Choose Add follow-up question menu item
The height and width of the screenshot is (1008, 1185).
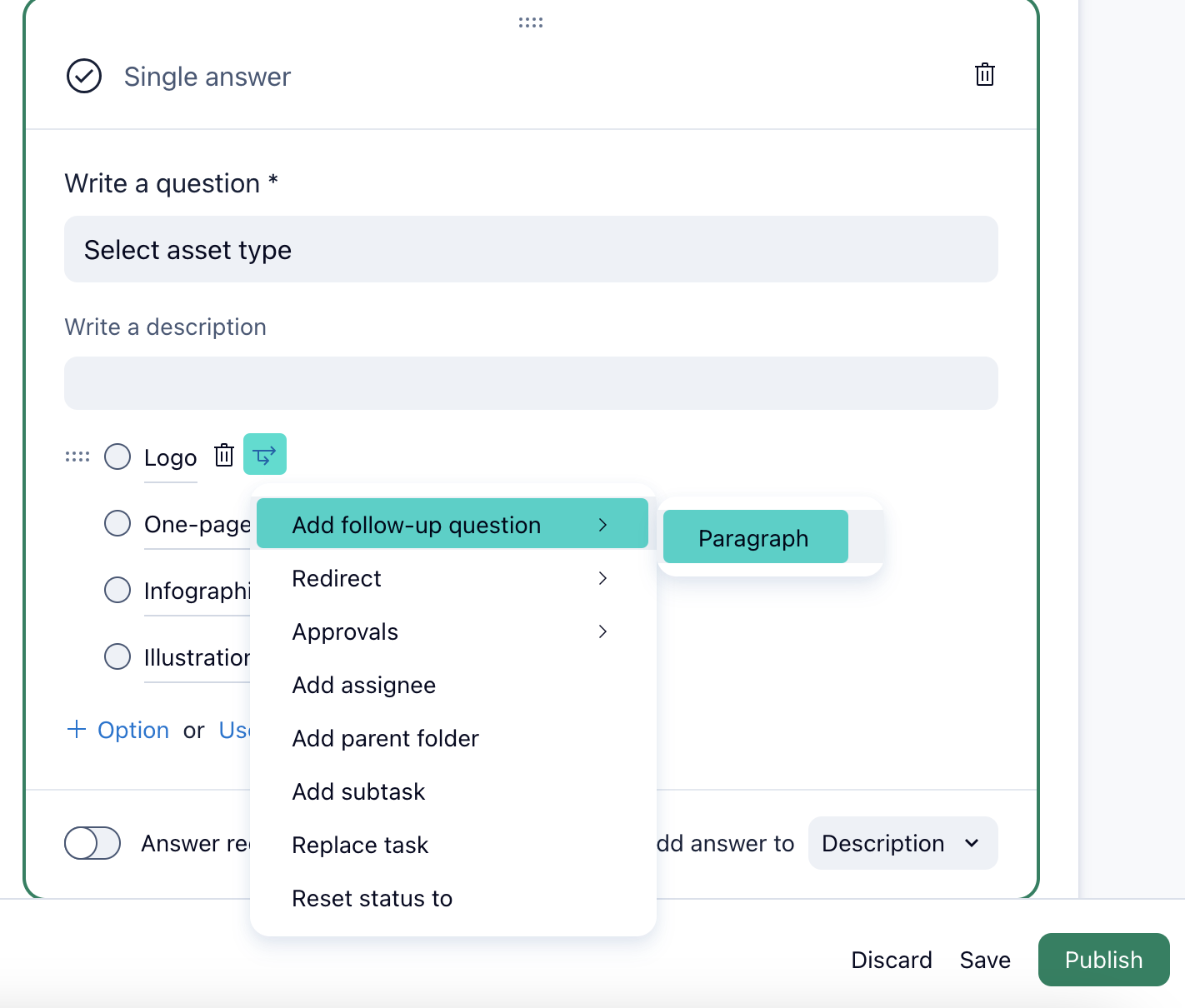click(x=452, y=523)
